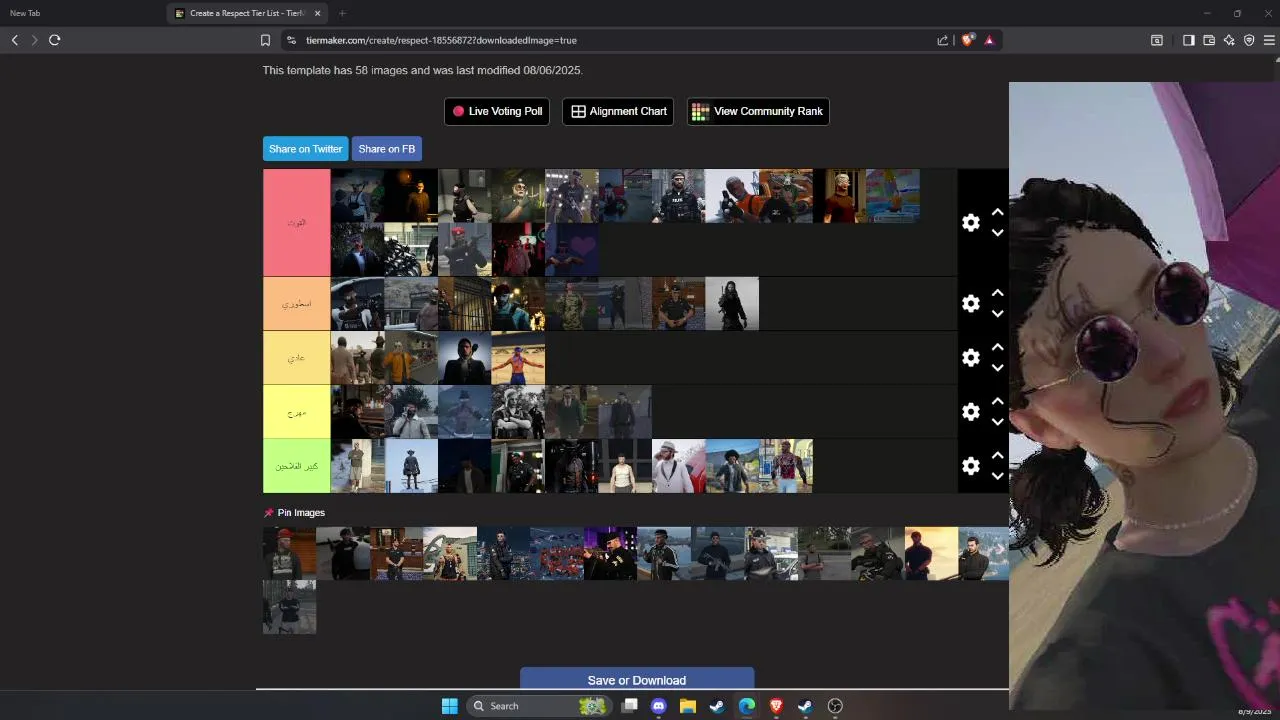This screenshot has width=1280, height=720.
Task: Select the red-beanie character in unranked pool
Action: point(289,554)
